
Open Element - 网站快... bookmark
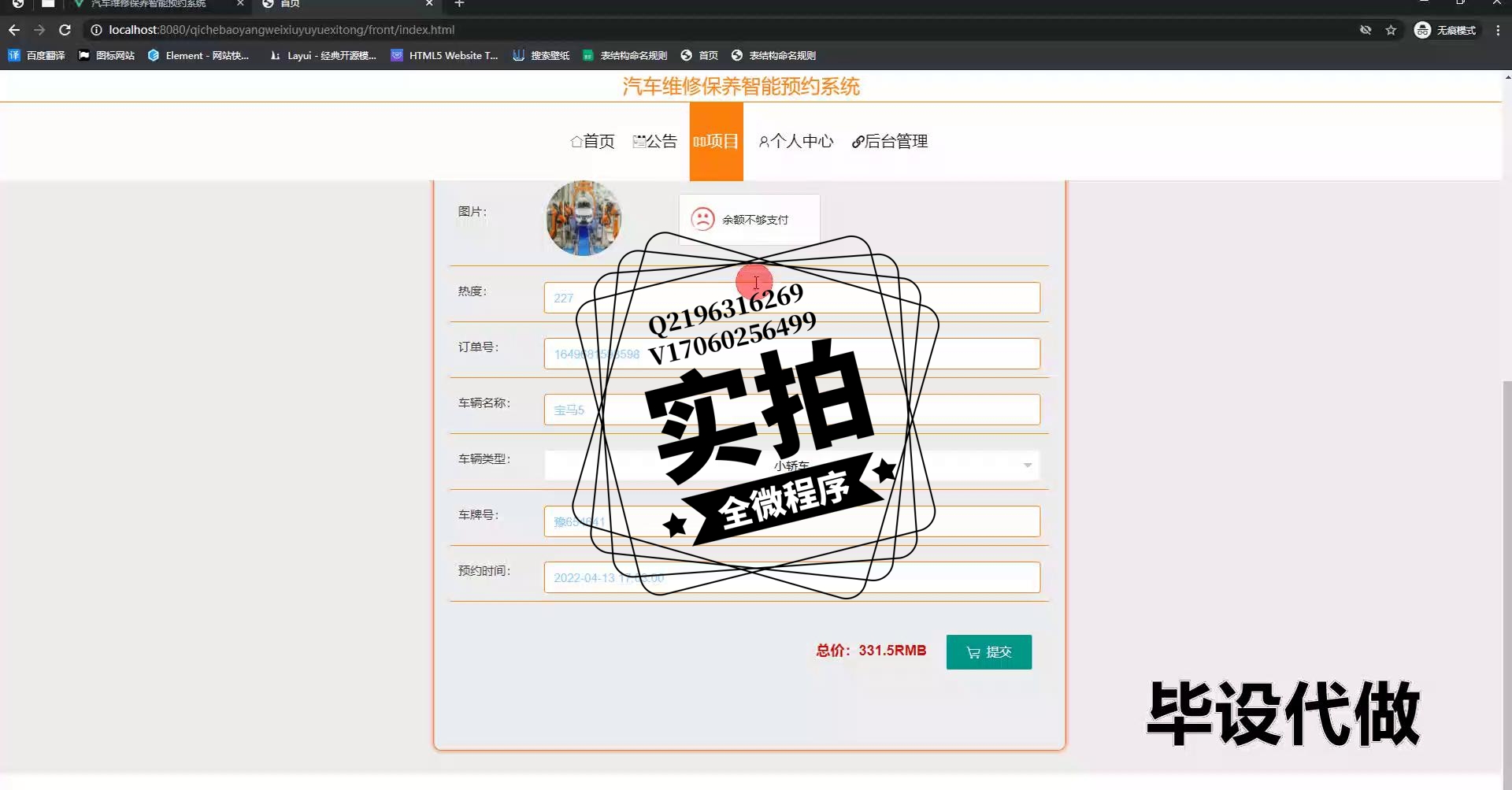click(x=198, y=55)
